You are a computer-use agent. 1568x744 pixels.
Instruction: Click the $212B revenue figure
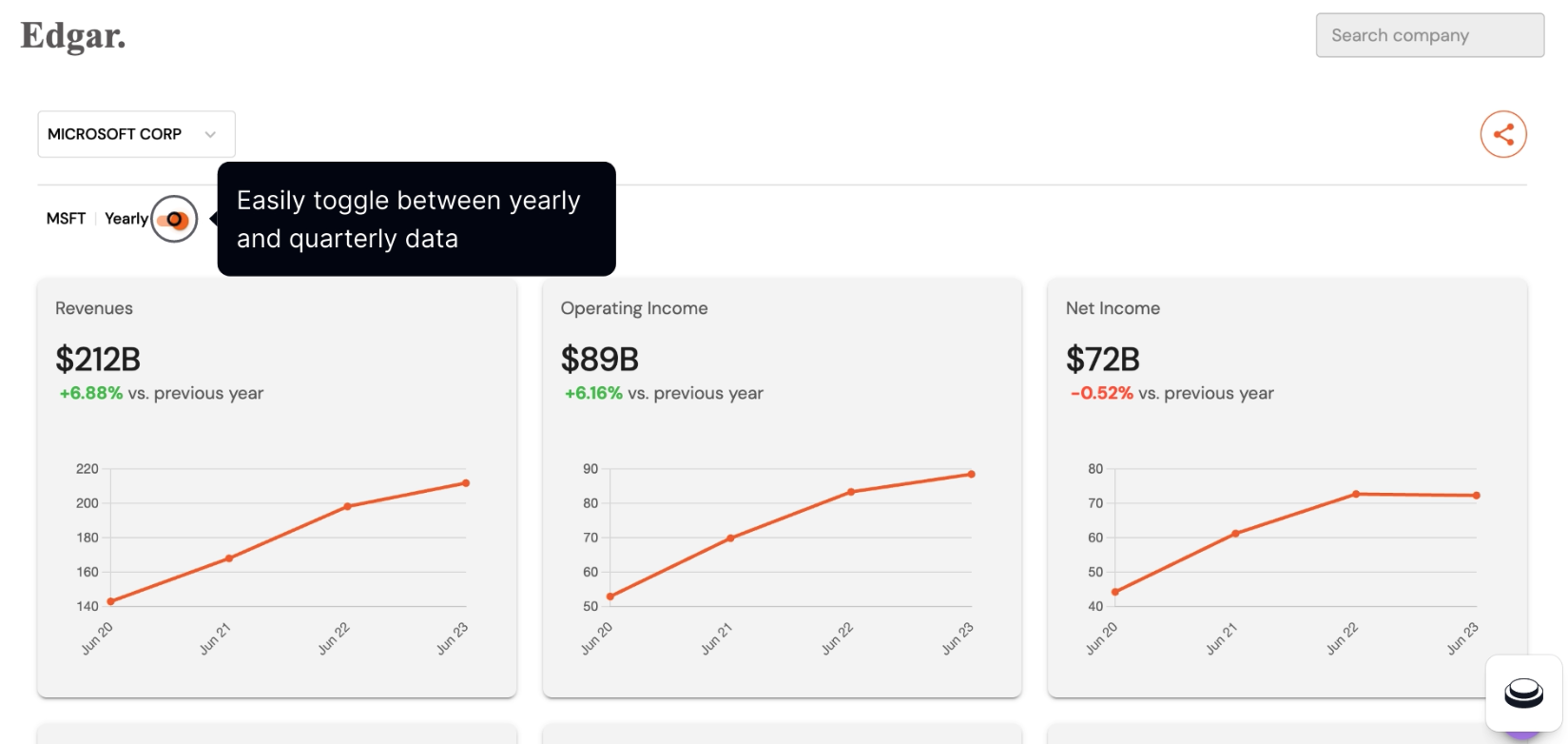pos(98,360)
